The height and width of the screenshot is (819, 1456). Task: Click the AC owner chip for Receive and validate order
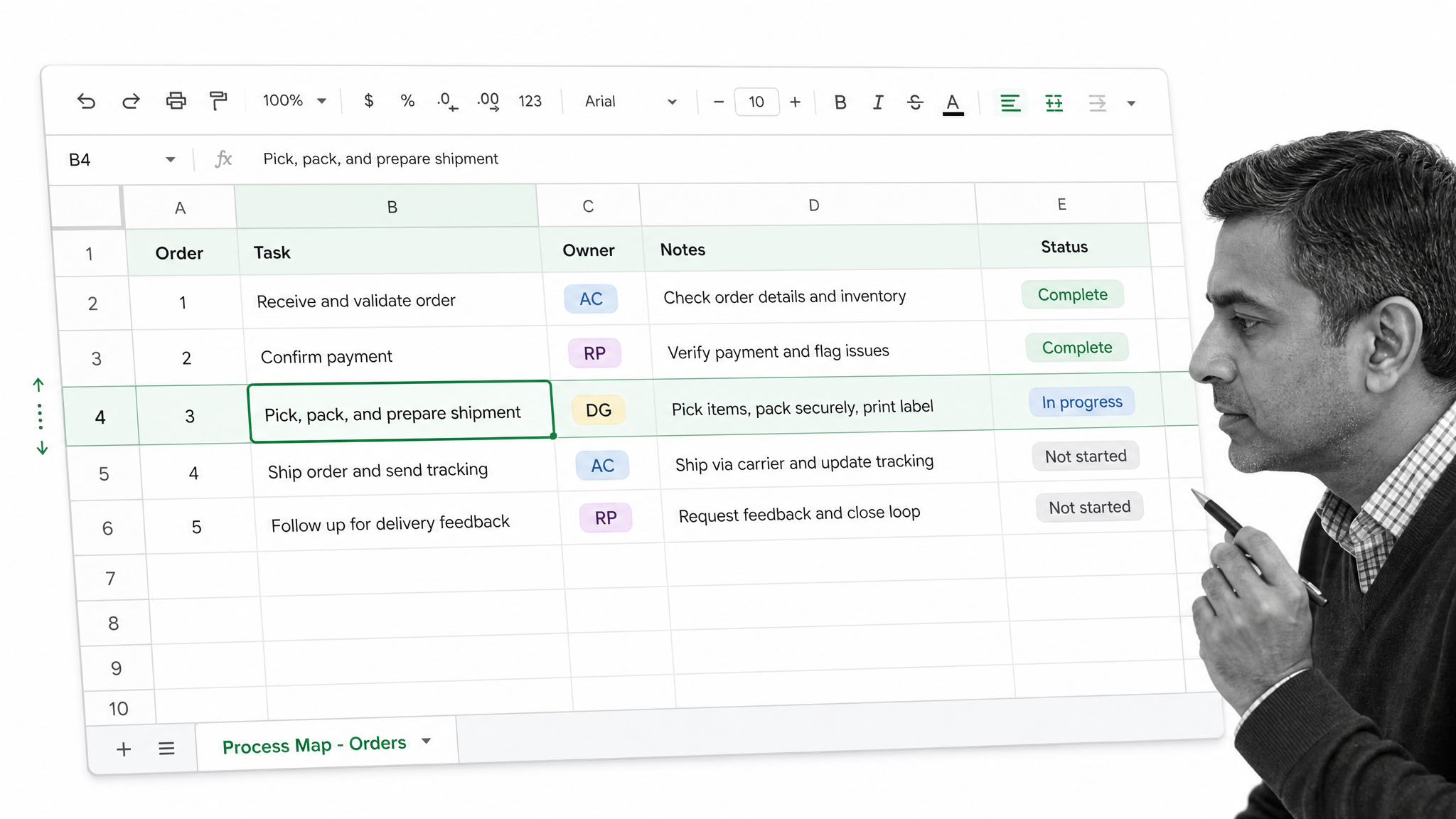pos(591,299)
